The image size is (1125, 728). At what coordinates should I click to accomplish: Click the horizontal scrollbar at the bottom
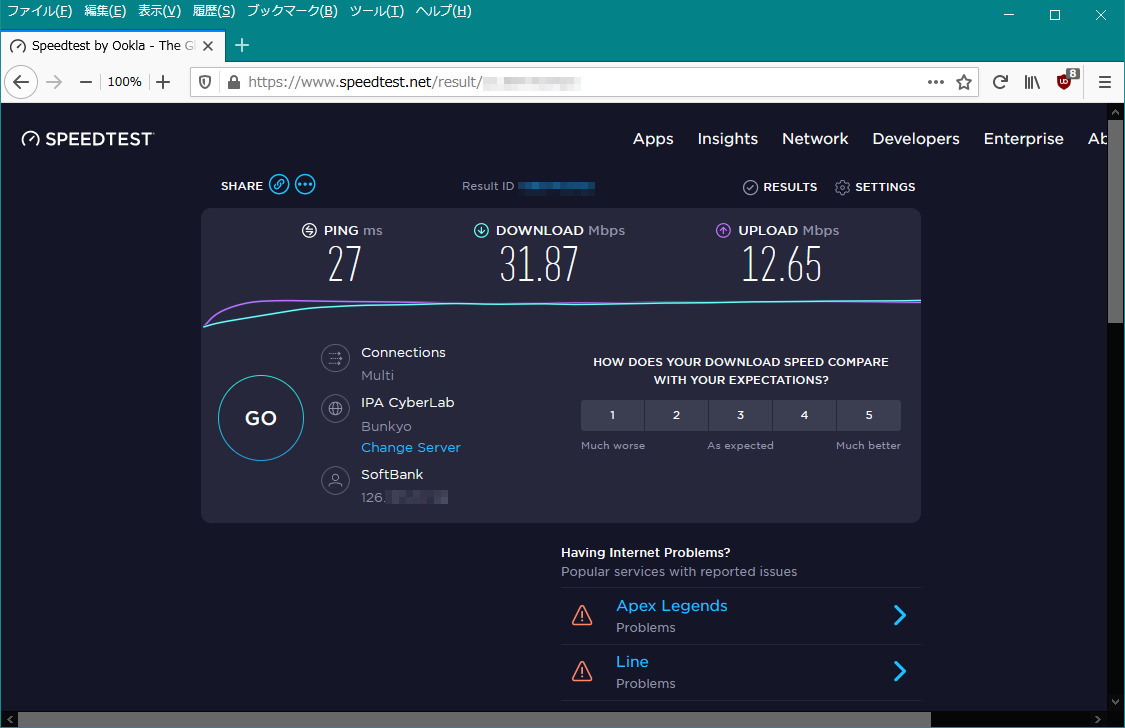point(474,719)
